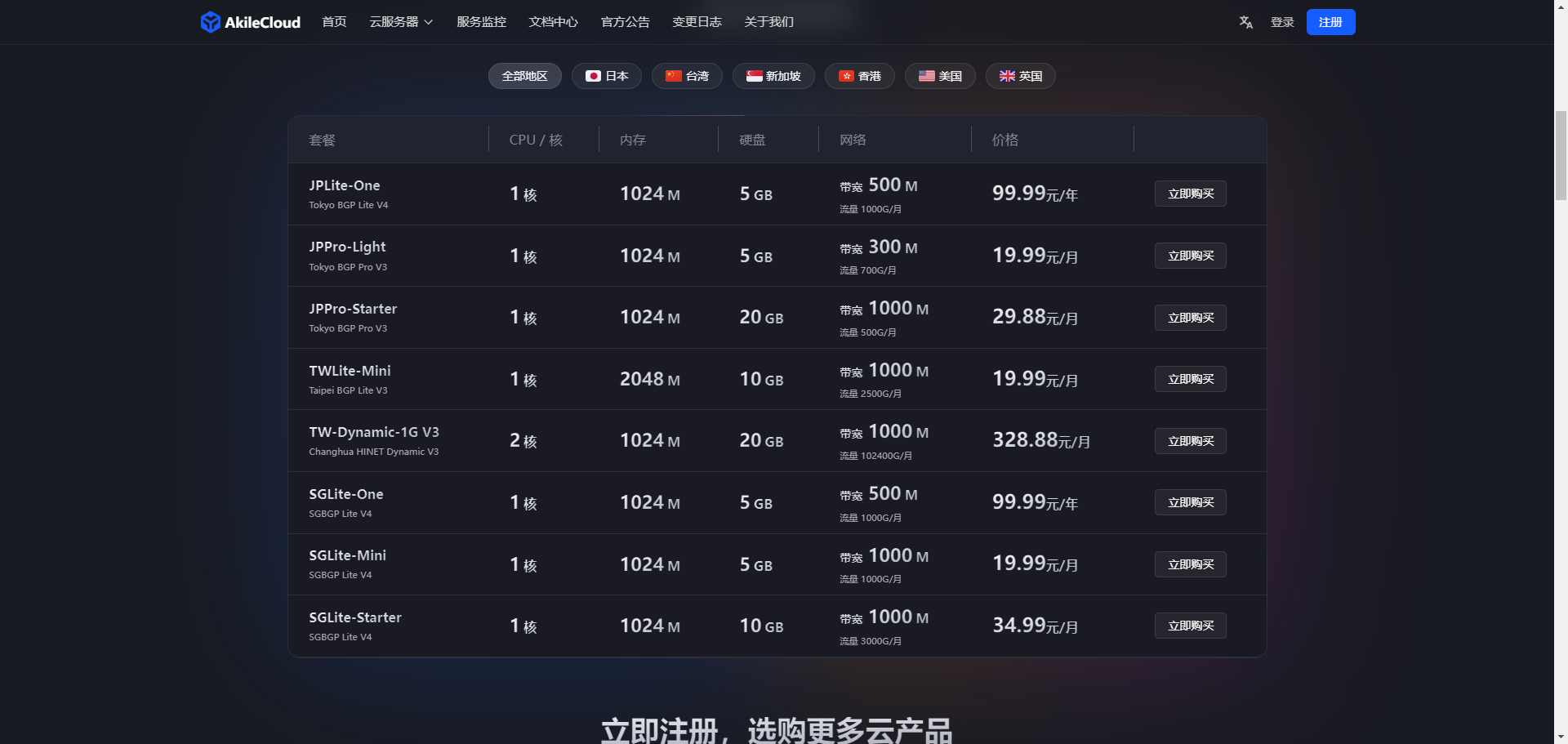Click the 价格 column header
Image resolution: width=1568 pixels, height=744 pixels.
click(x=1005, y=140)
